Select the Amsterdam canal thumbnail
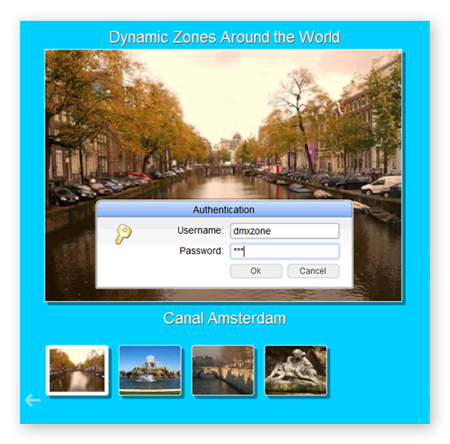This screenshot has width=450, height=444. [77, 370]
